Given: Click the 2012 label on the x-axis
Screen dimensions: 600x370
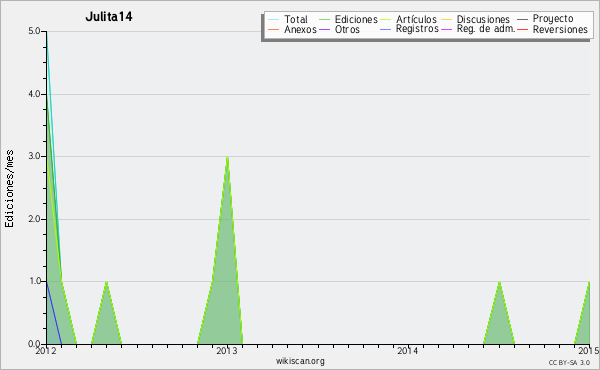Looking at the screenshot, I should pyautogui.click(x=46, y=350).
